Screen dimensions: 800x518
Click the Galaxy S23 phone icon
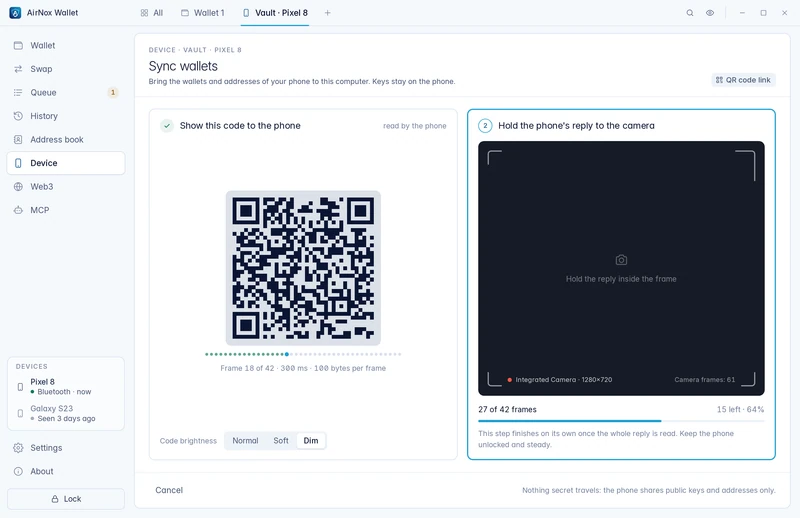tap(20, 413)
